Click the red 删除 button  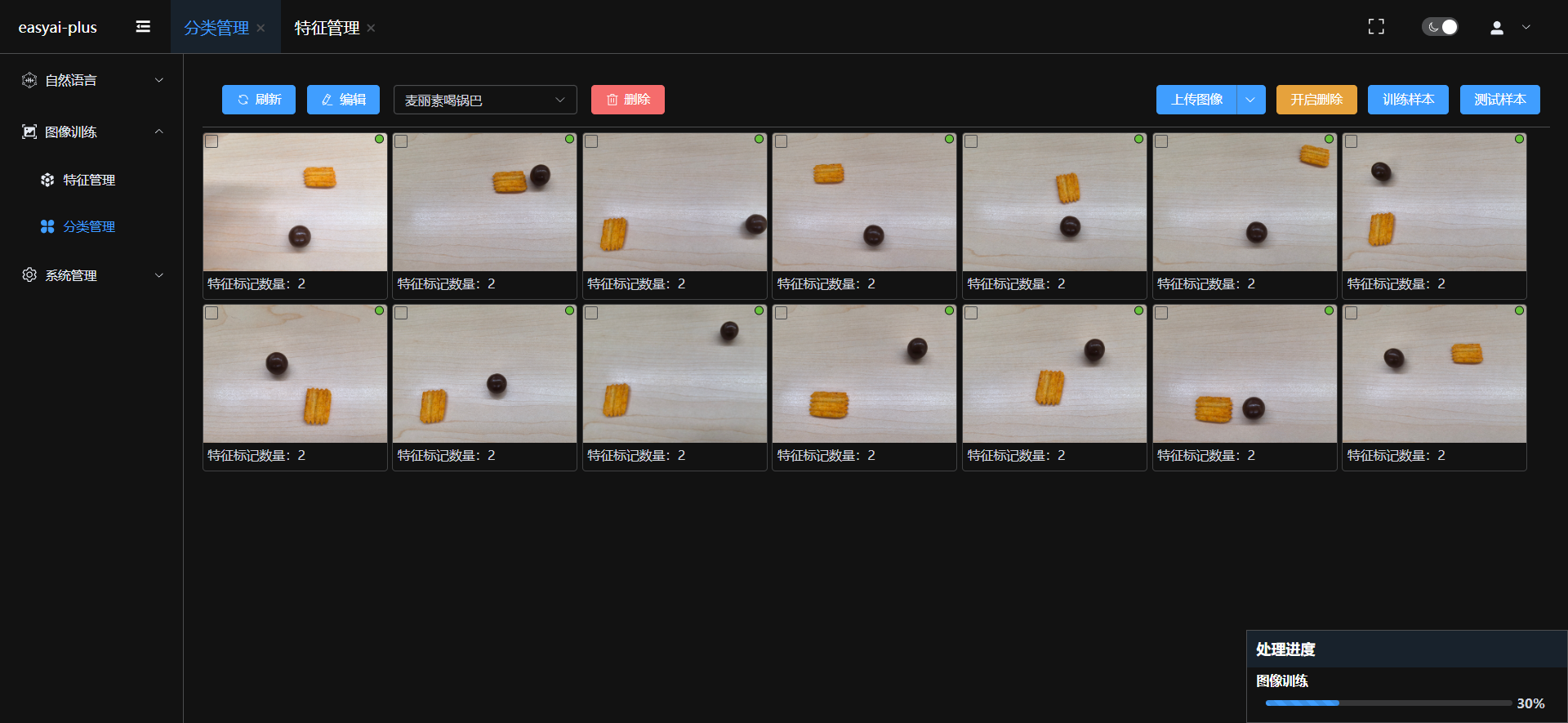pos(627,100)
